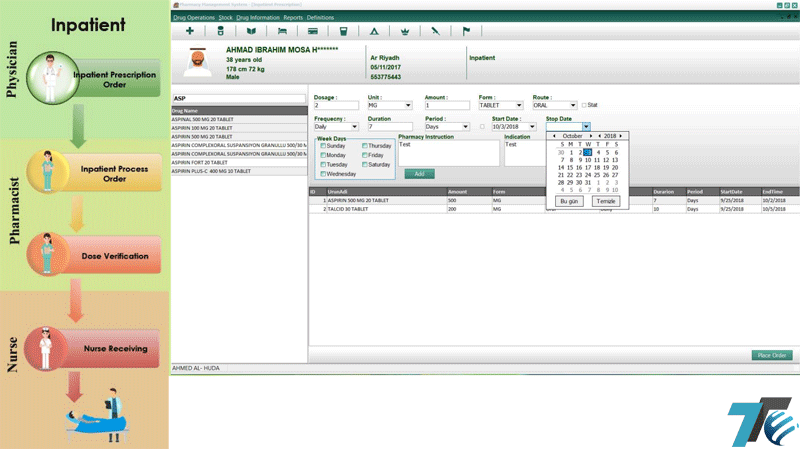Check the Sunday week day checkbox
800x449 pixels.
(323, 146)
